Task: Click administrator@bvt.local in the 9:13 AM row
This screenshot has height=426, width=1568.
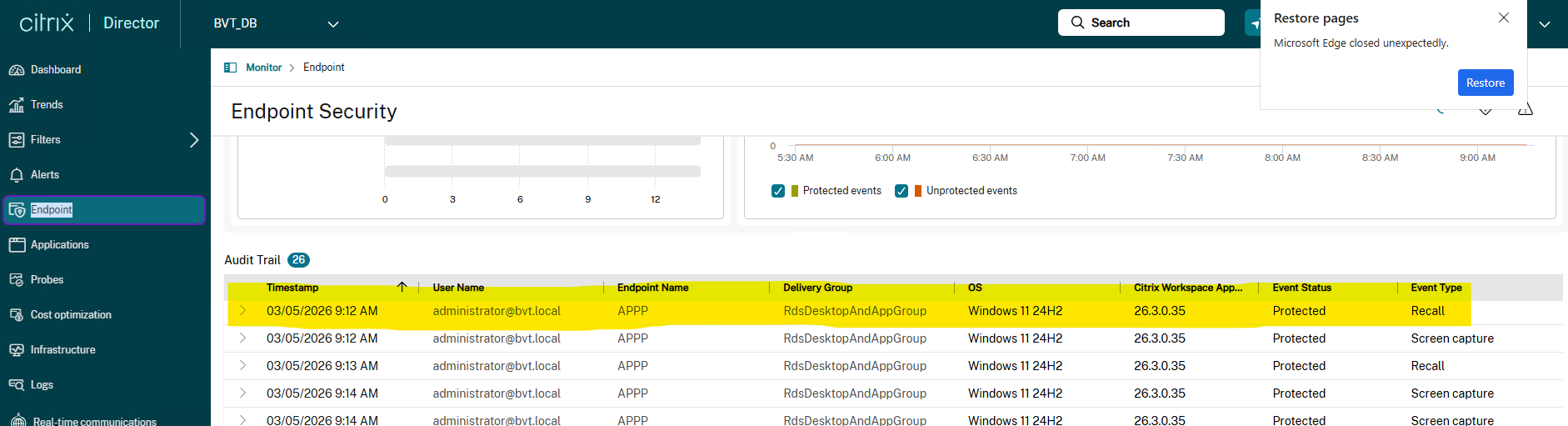Action: (x=497, y=366)
